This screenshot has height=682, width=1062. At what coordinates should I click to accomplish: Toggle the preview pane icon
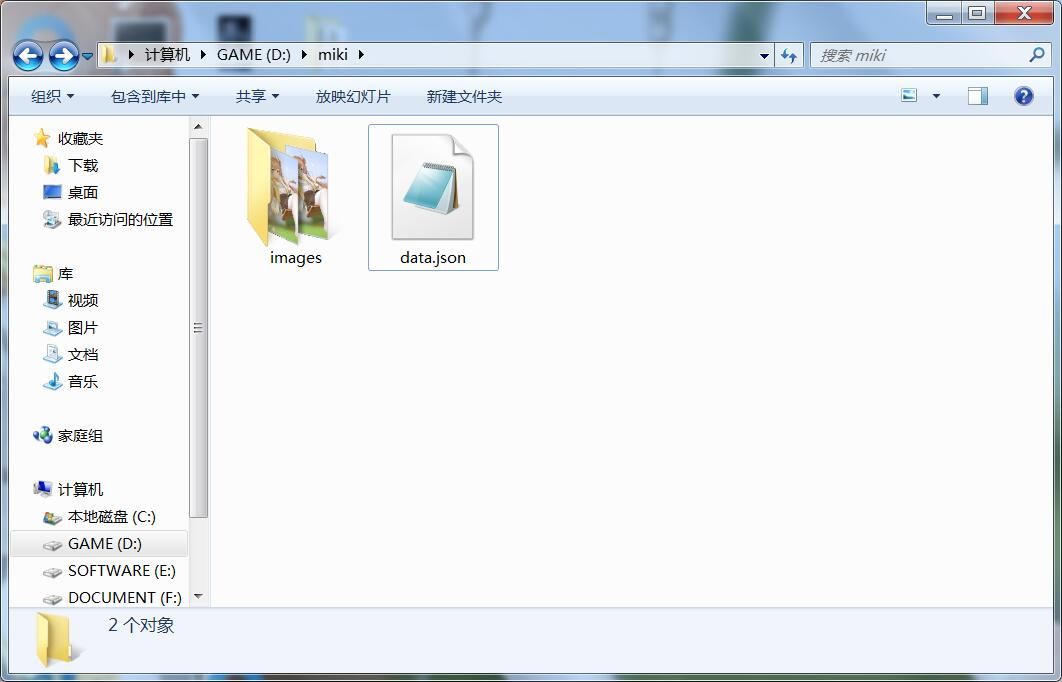pos(977,96)
